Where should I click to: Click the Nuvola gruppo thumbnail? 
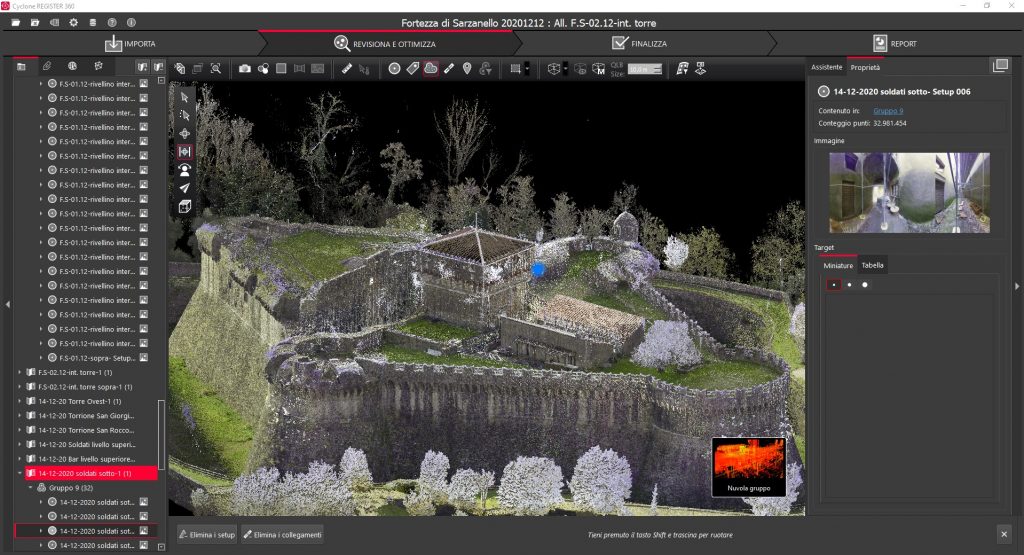(748, 467)
